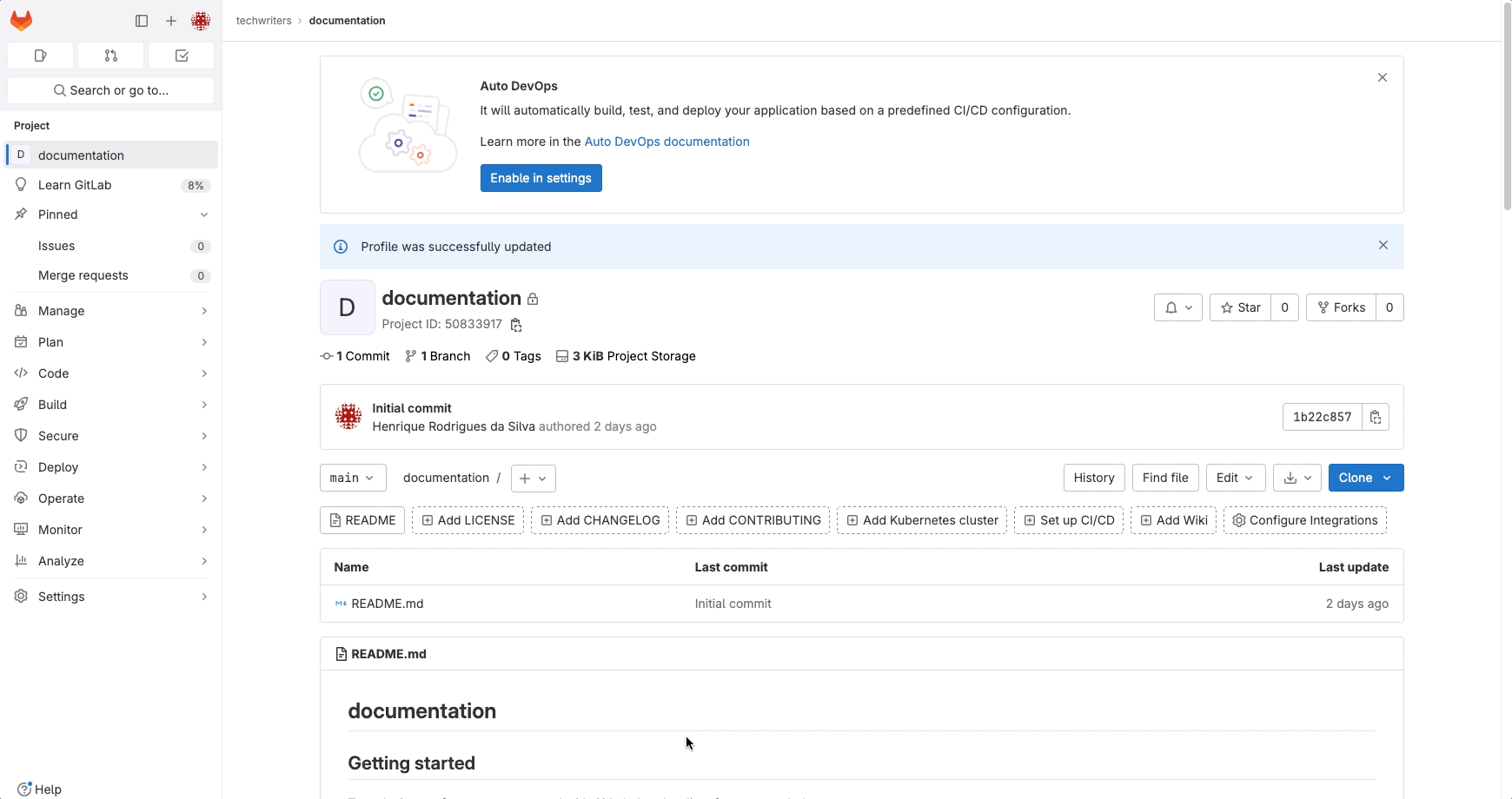The height and width of the screenshot is (799, 1512).
Task: Open the to-do list icon
Action: 181,55
